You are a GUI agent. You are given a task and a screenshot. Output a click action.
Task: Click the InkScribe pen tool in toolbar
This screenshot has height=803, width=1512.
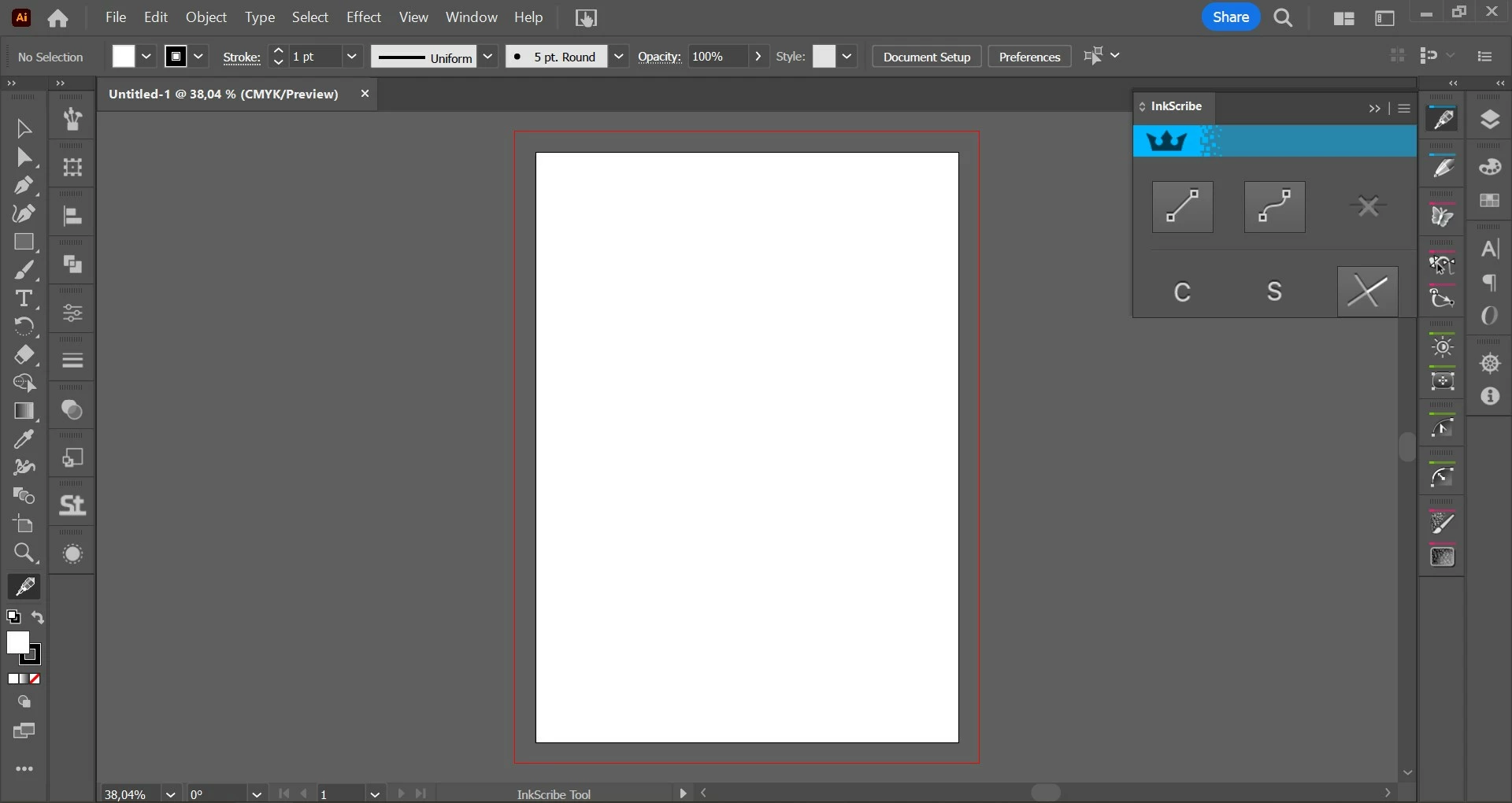pyautogui.click(x=24, y=587)
